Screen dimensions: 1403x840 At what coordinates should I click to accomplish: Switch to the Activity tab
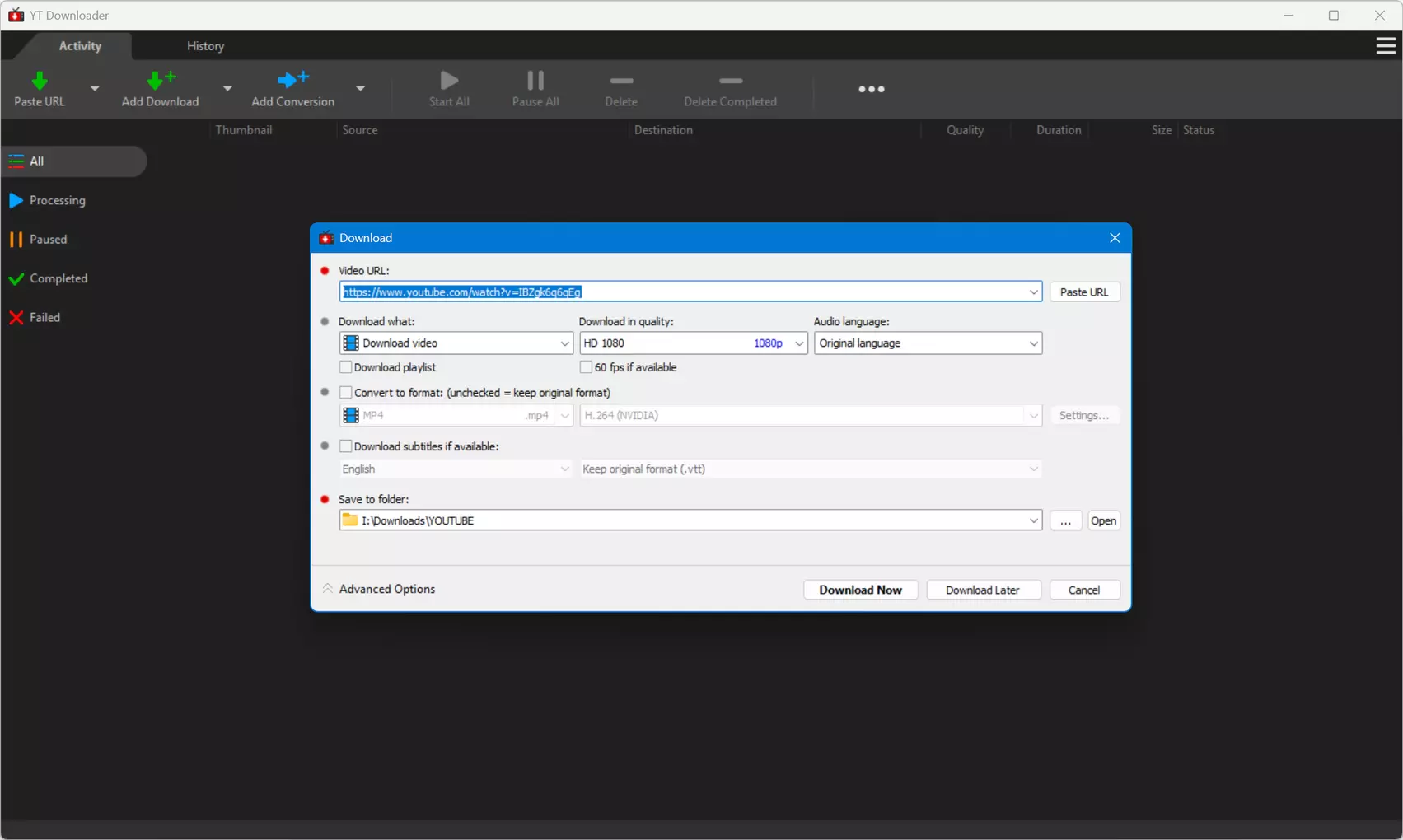[x=80, y=46]
